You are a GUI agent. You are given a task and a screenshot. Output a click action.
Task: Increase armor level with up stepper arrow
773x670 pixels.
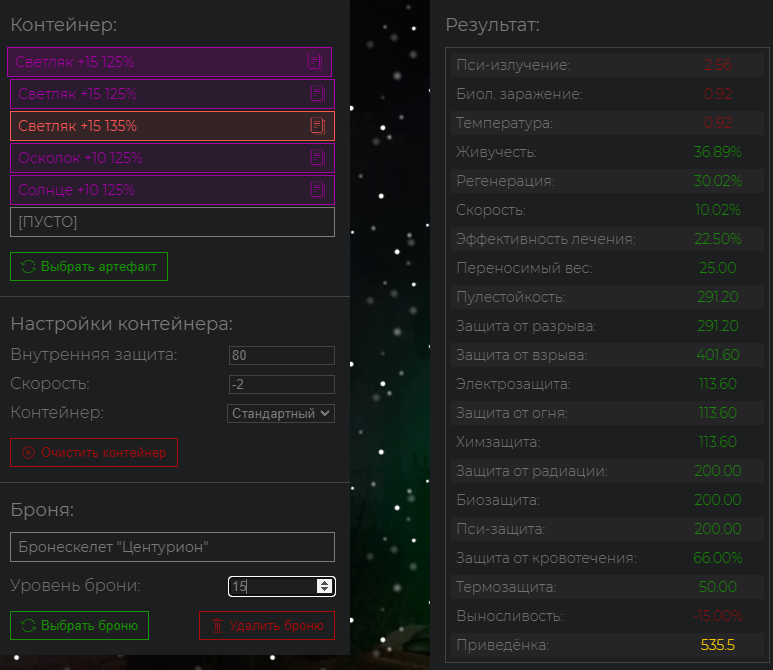324,583
